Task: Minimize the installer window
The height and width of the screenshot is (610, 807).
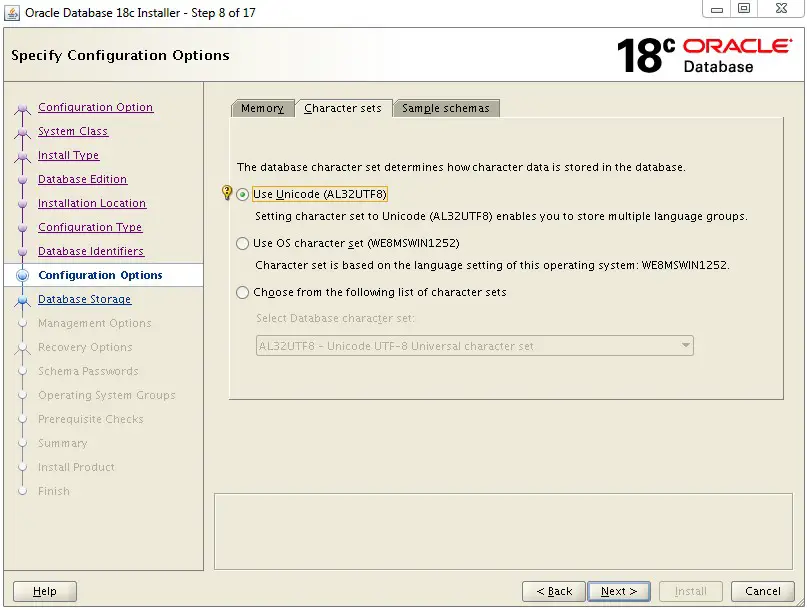Action: [x=717, y=9]
